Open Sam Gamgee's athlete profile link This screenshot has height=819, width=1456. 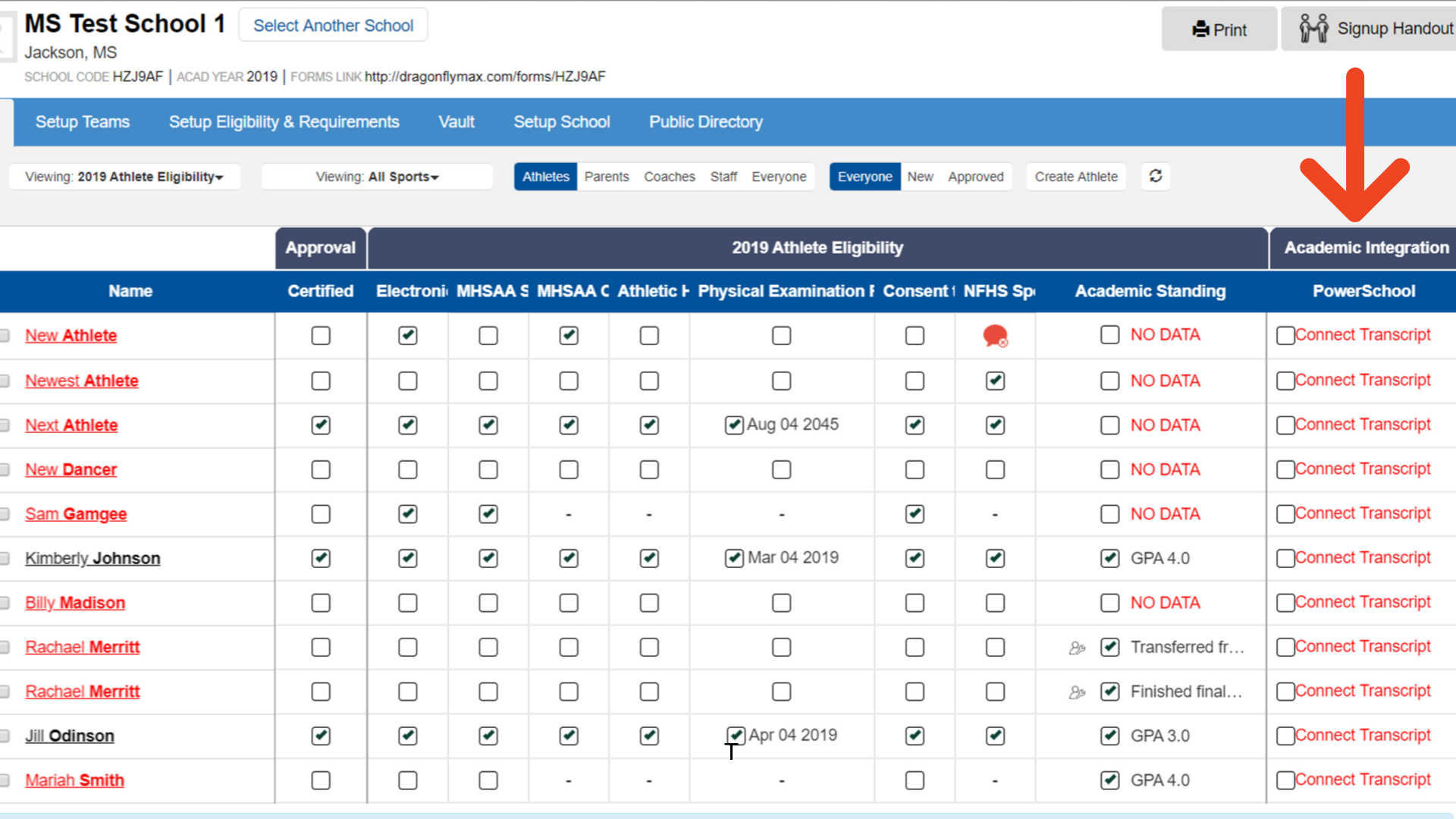click(x=76, y=514)
